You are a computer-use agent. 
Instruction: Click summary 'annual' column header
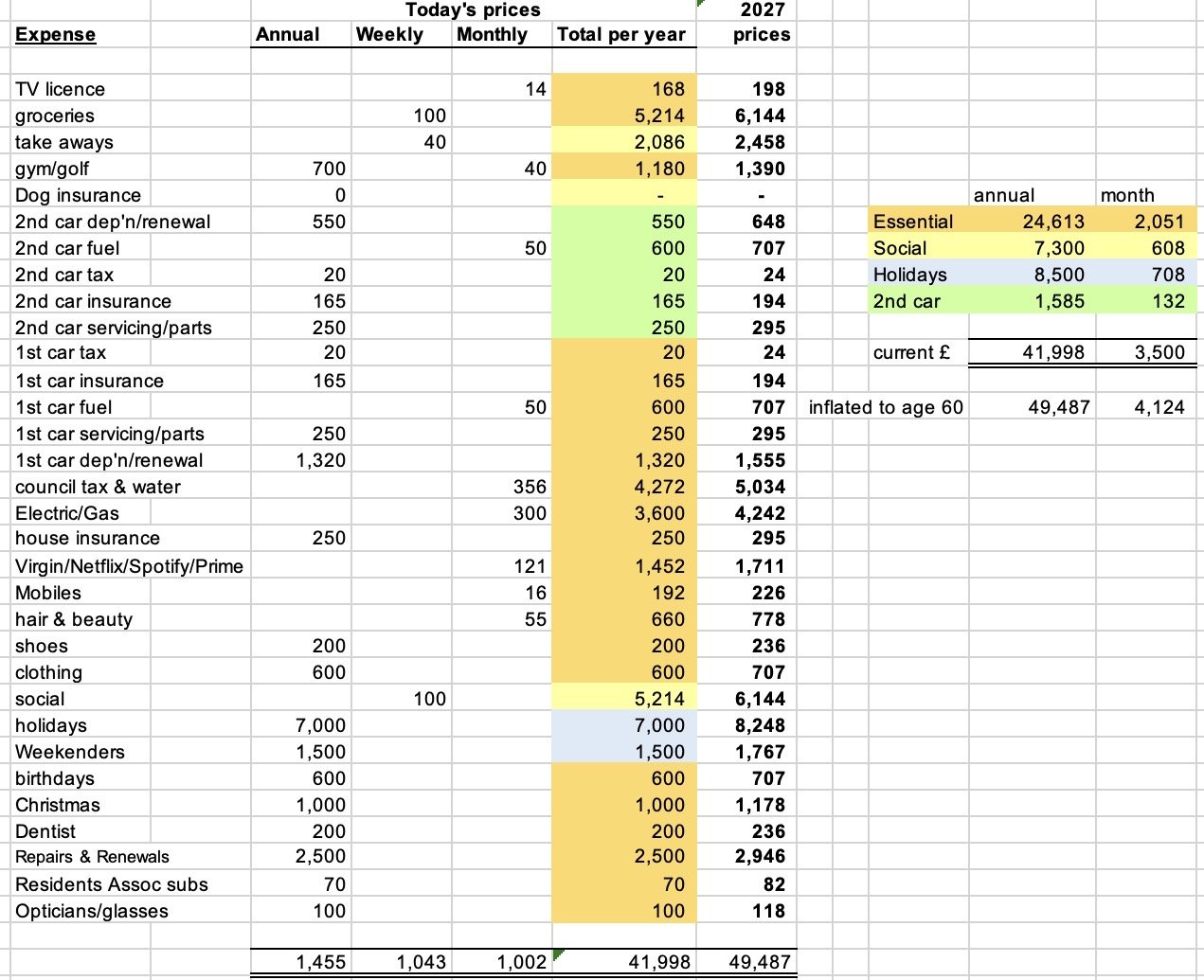(1004, 195)
